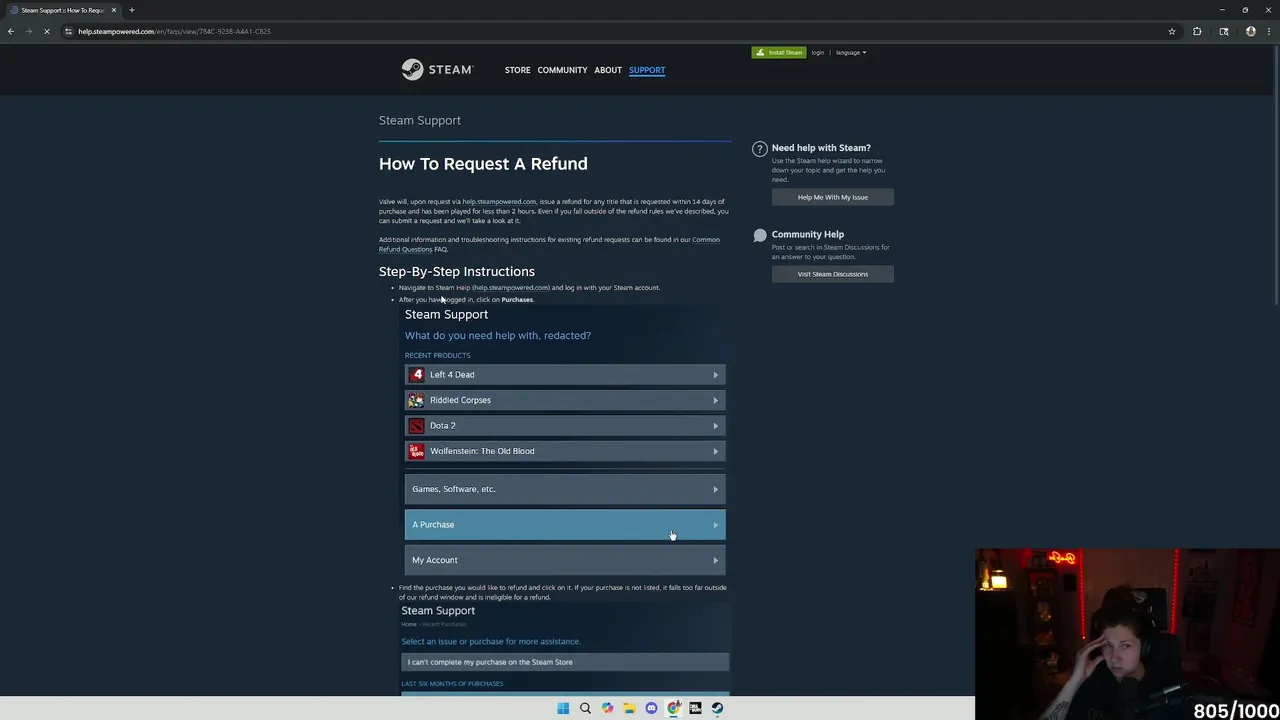Open the browser extensions puzzle icon
Screen dimensions: 1280x720
[1197, 31]
